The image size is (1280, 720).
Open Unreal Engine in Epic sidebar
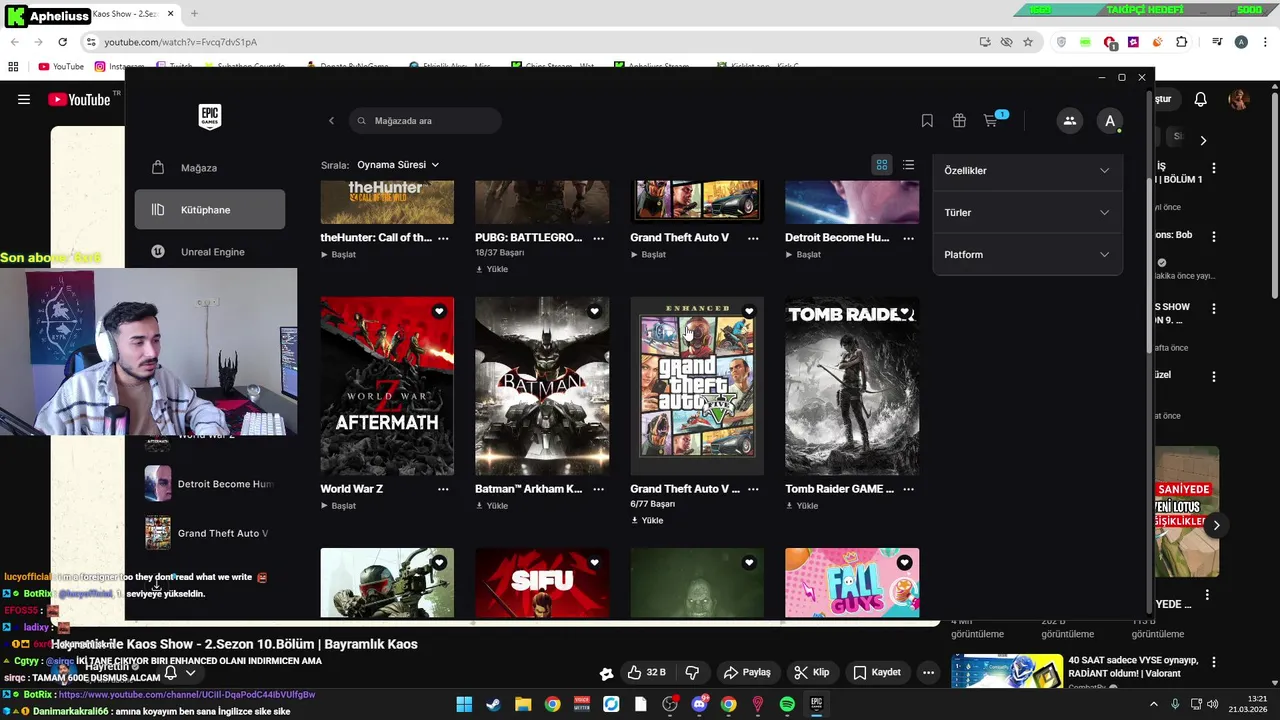[210, 252]
